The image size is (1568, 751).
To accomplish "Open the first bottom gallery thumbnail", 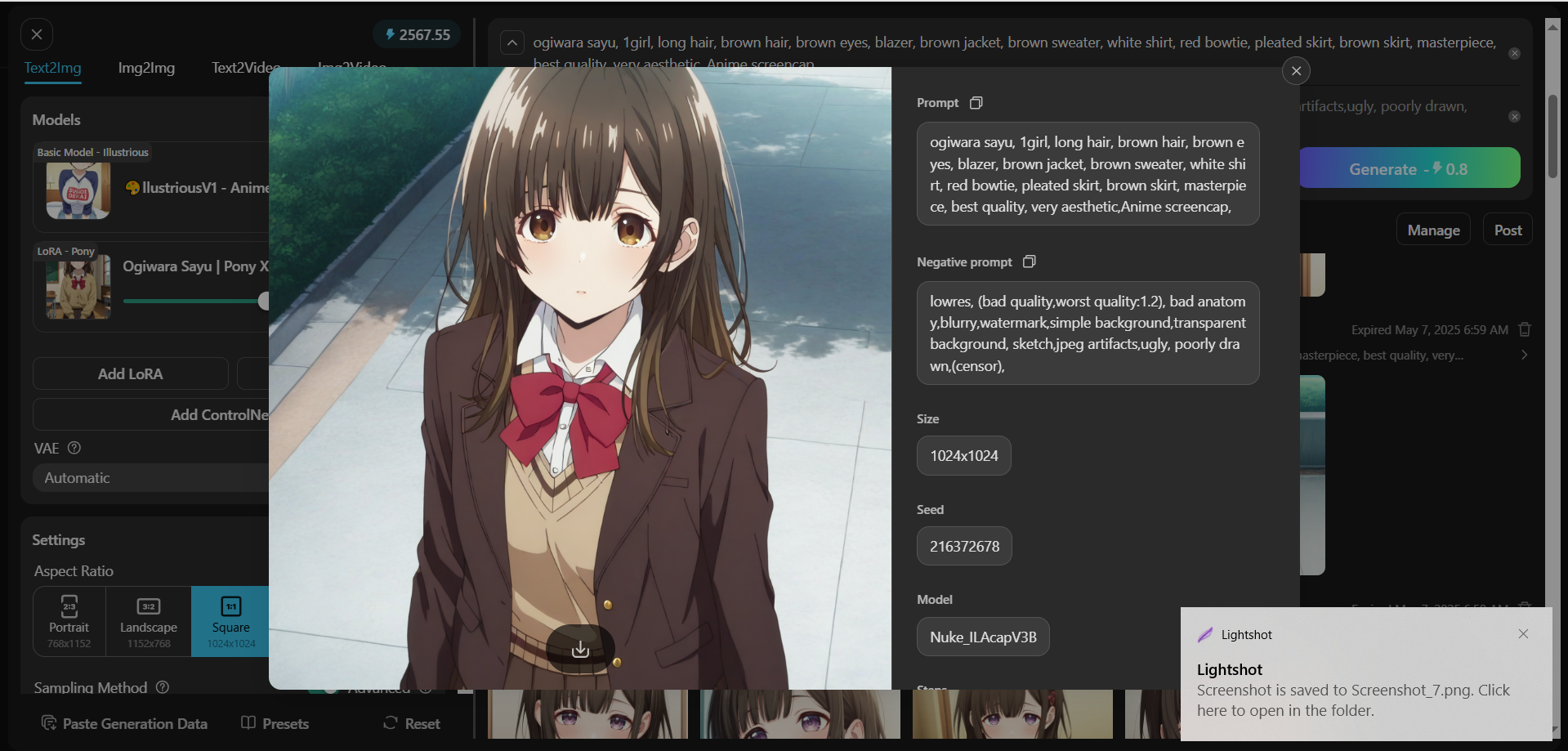I will click(587, 714).
